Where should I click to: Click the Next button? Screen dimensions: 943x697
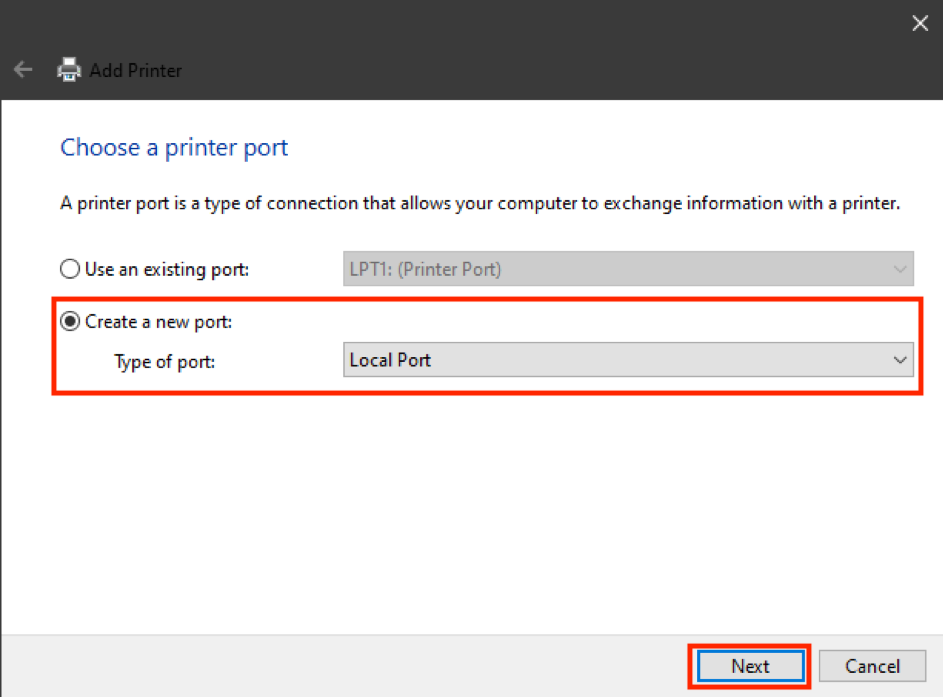point(750,666)
